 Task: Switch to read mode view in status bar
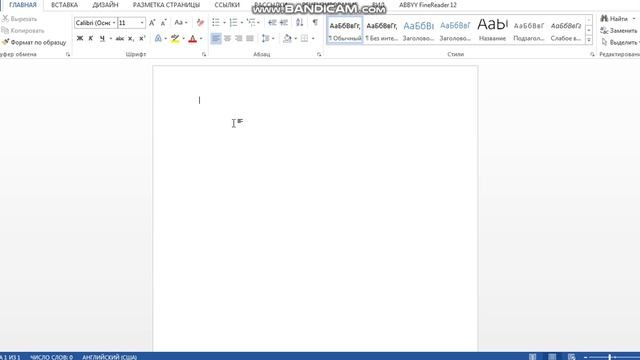[533, 357]
